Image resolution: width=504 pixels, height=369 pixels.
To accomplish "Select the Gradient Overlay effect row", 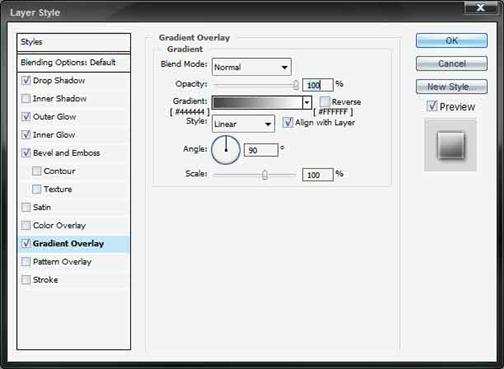I will pos(73,244).
